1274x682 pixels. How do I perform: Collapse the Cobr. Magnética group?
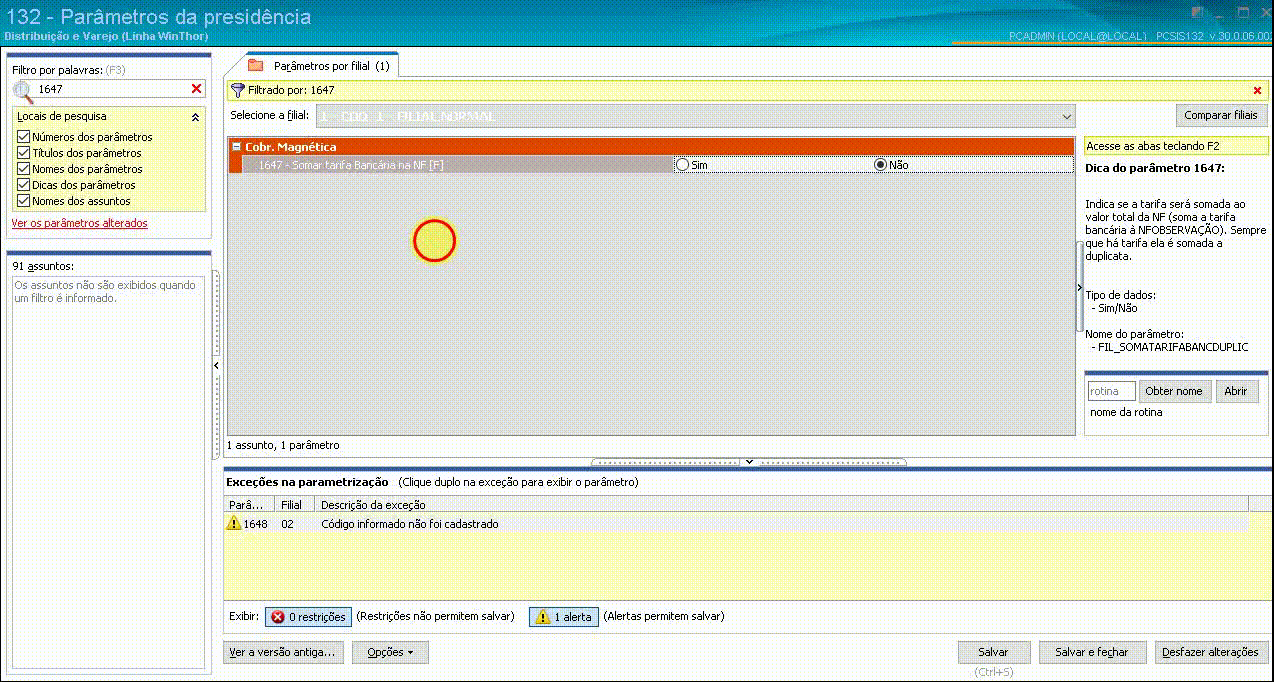tap(236, 147)
